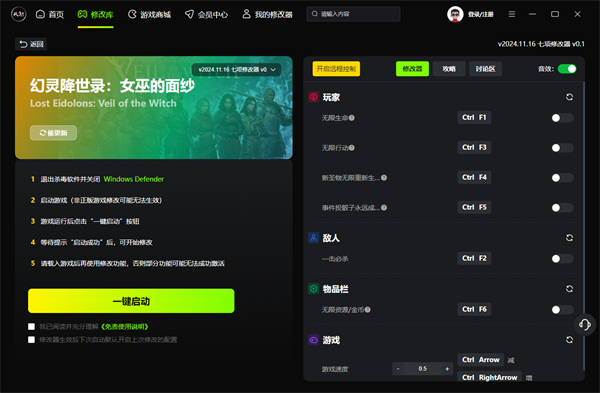This screenshot has height=393, width=600.
Task: Check the 免责使用说明 agreement checkbox
Action: click(x=31, y=326)
